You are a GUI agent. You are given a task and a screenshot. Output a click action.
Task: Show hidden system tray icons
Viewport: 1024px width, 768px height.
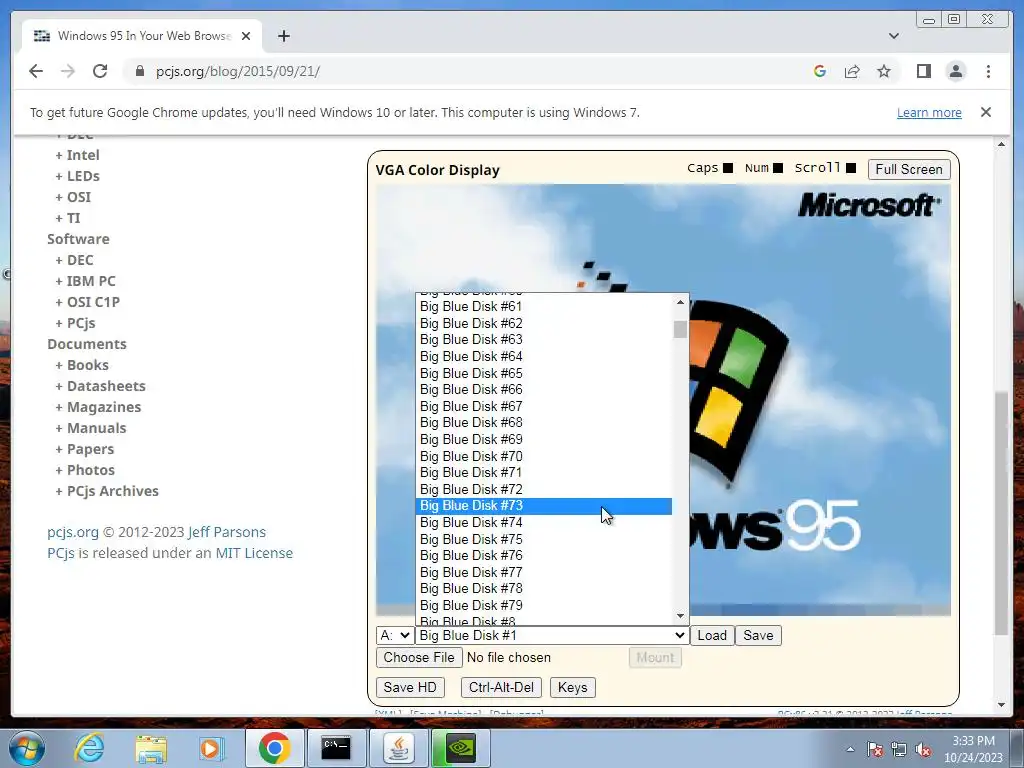coord(850,749)
